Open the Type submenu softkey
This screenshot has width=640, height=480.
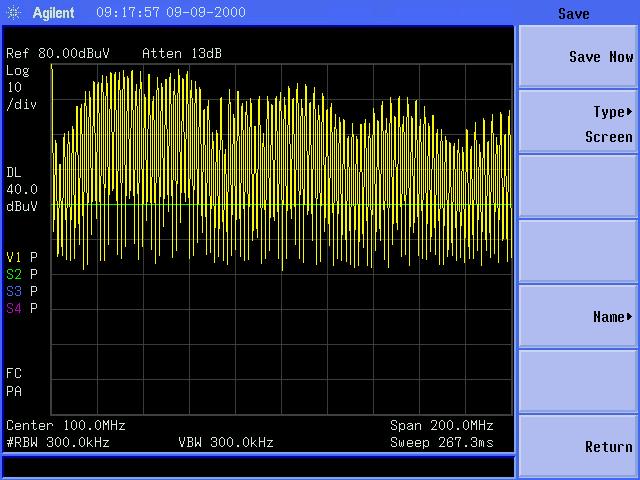click(x=577, y=124)
